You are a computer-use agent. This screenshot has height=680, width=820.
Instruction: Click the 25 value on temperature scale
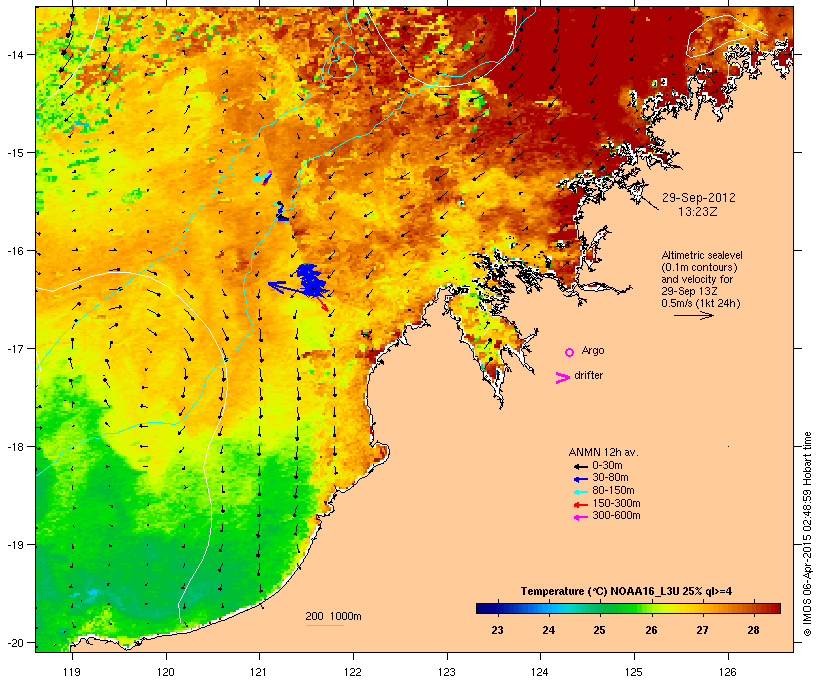[x=599, y=630]
